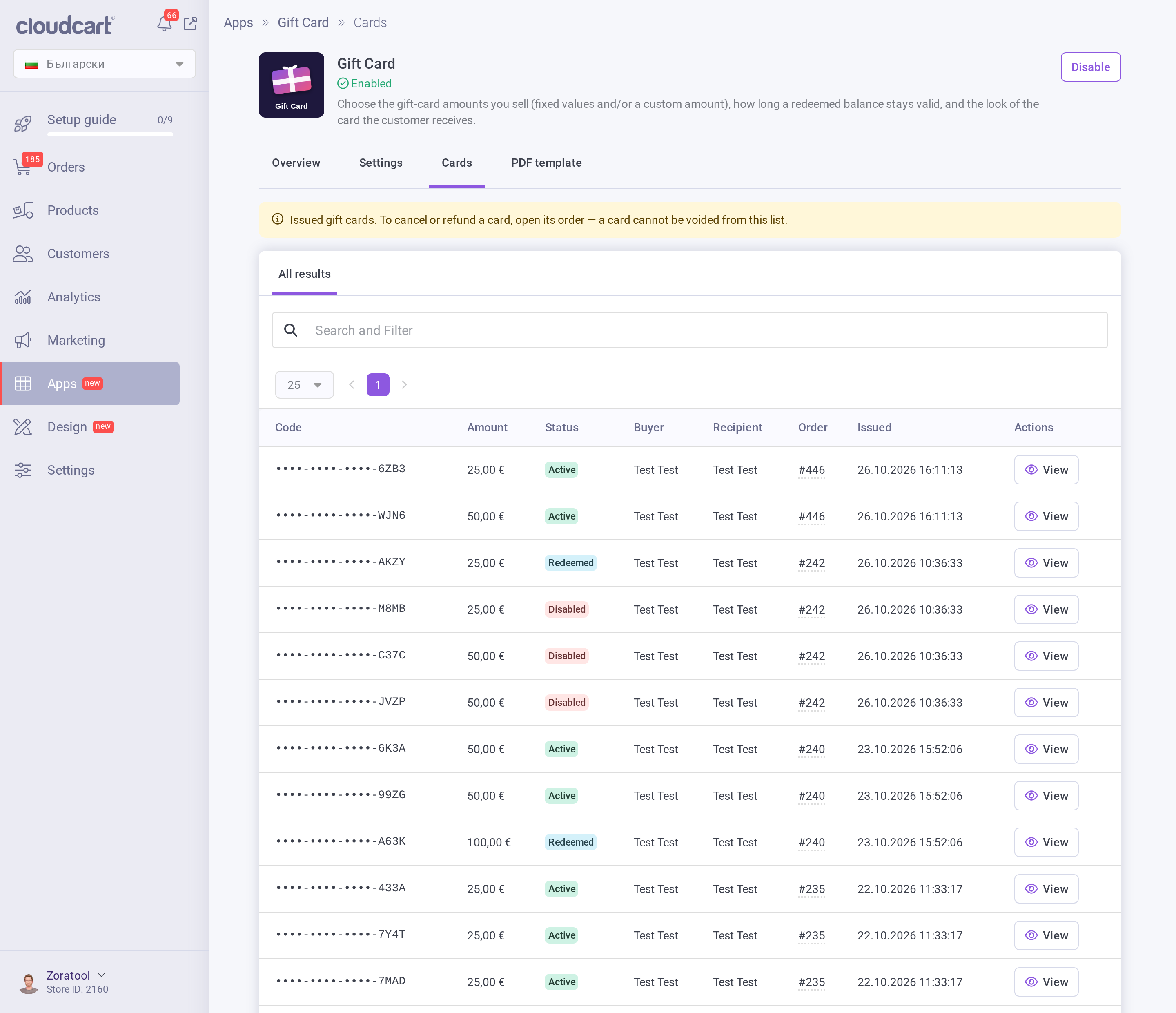Image resolution: width=1176 pixels, height=1013 pixels.
Task: Click the Settings sliders icon in sidebar
Action: coord(23,470)
